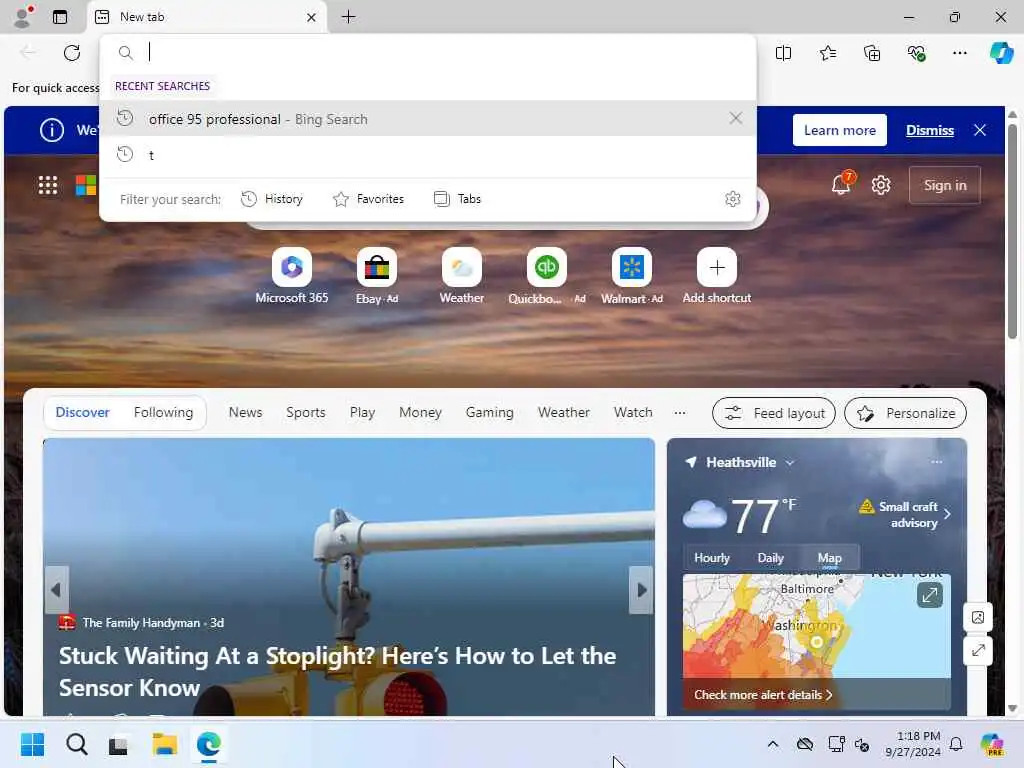Viewport: 1024px width, 768px height.
Task: Remove 'office 95 professional' suggestion
Action: click(x=736, y=118)
